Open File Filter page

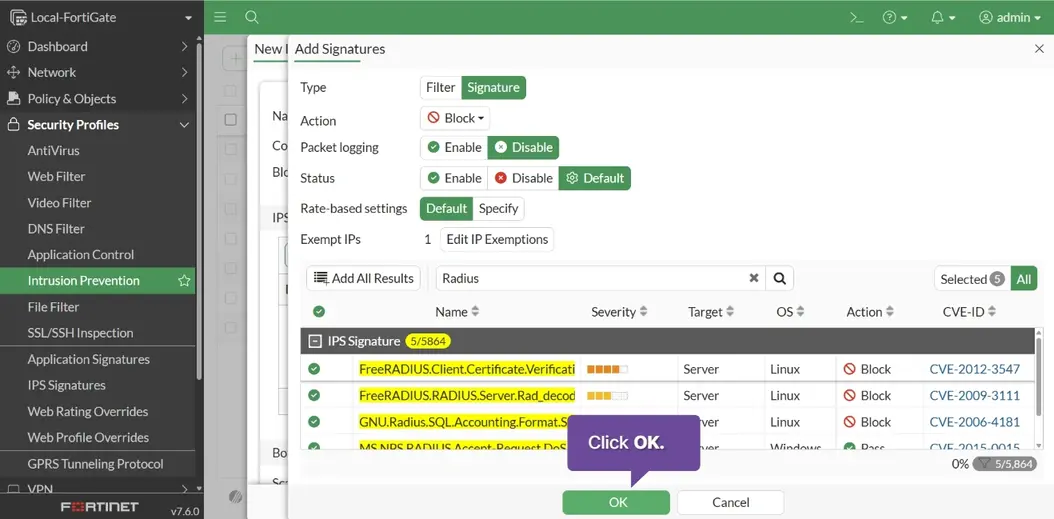pos(53,307)
